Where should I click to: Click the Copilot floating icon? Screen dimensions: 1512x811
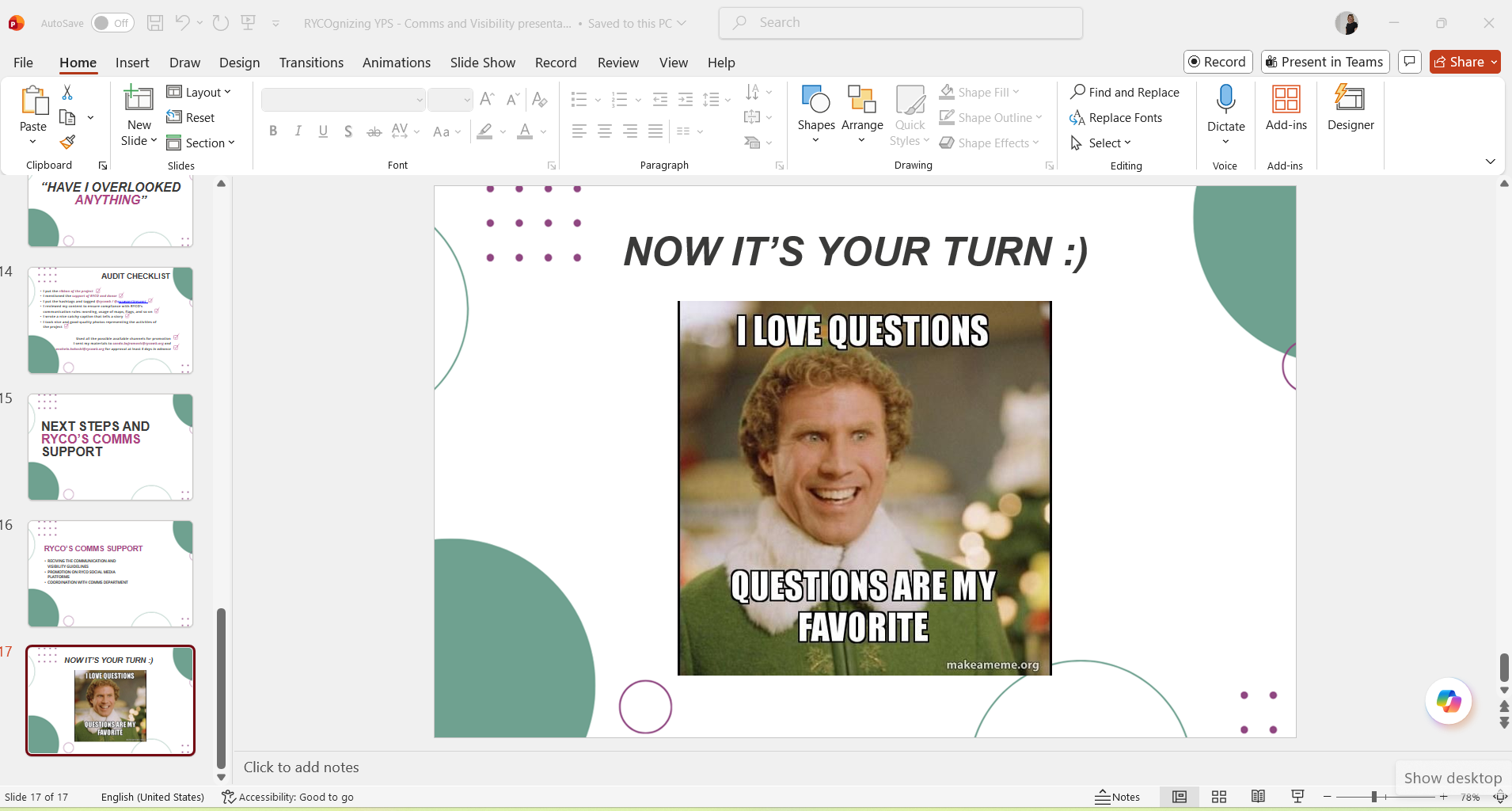tap(1448, 702)
